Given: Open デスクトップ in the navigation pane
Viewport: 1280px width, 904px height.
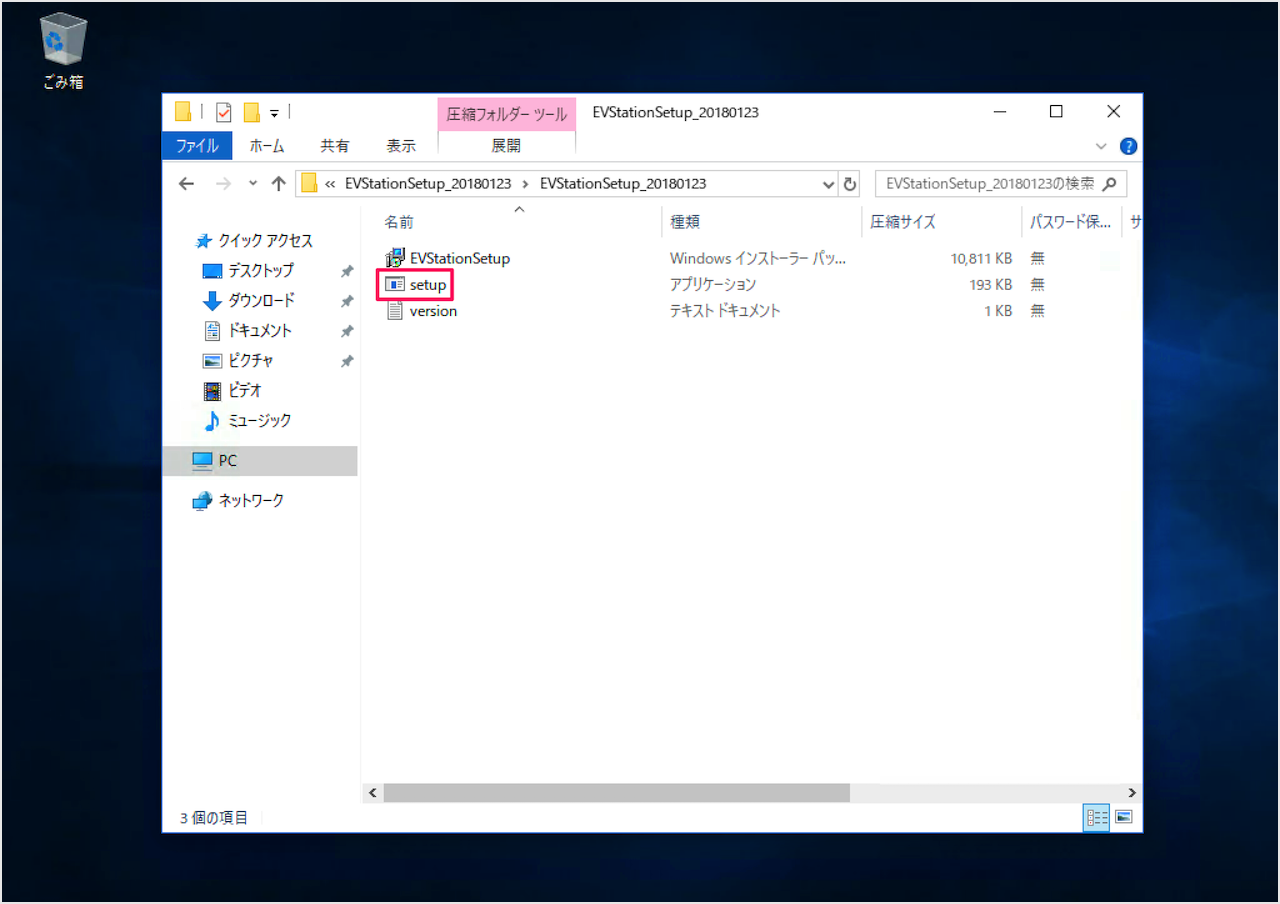Looking at the screenshot, I should [248, 271].
